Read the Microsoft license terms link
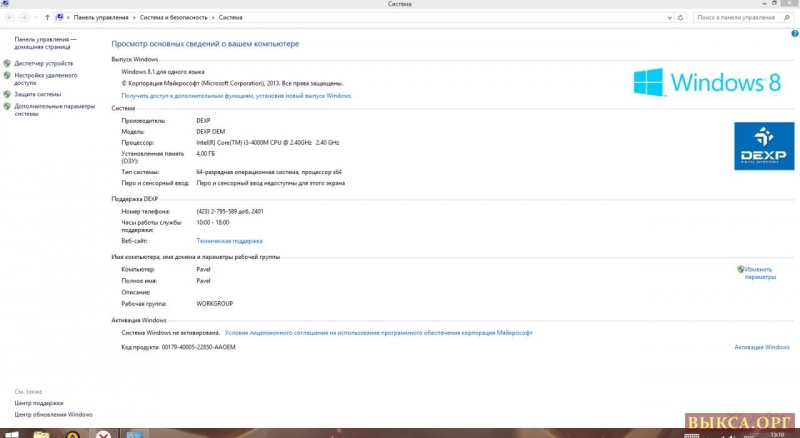 click(x=379, y=332)
